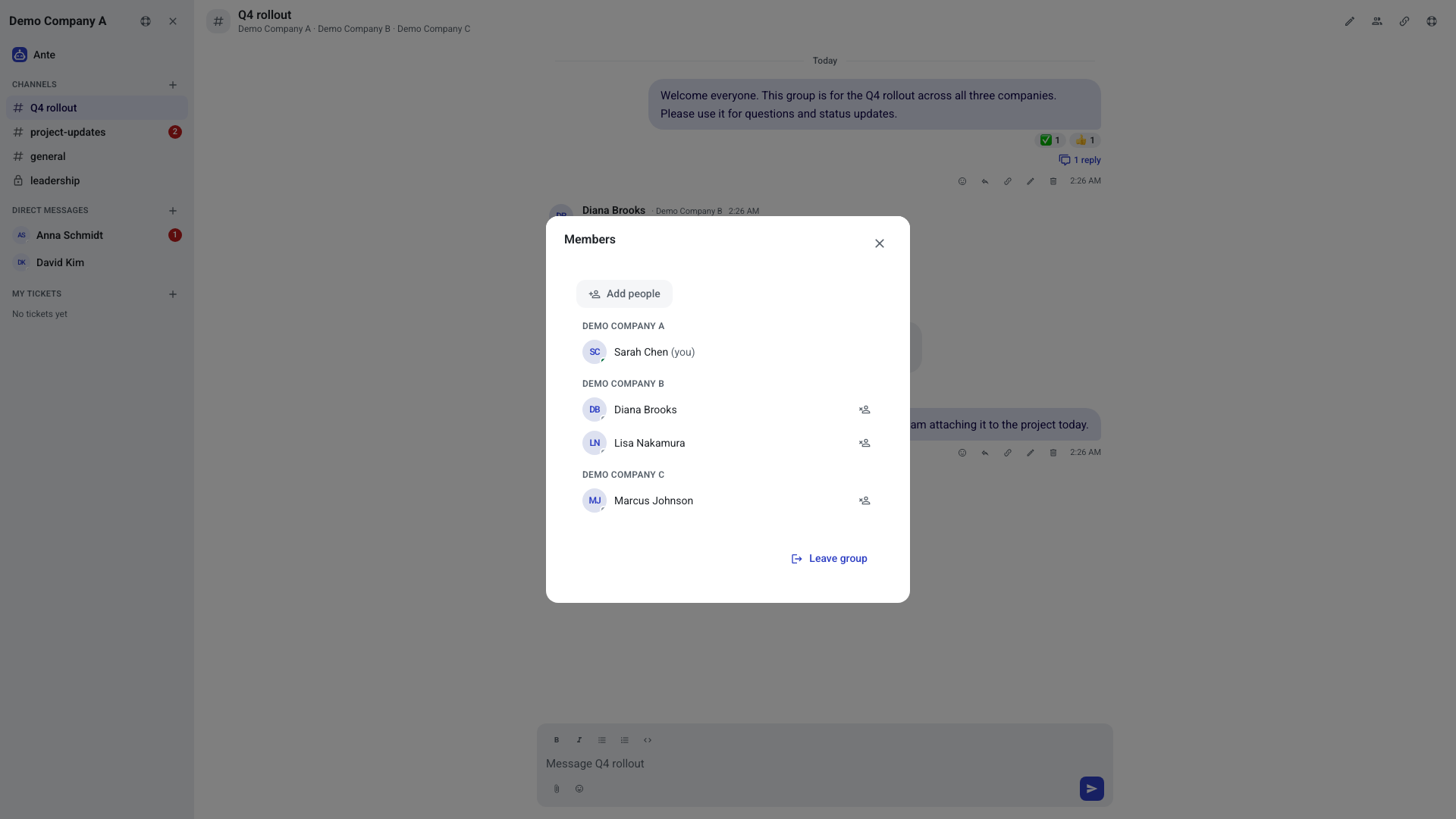Viewport: 1456px width, 819px height.
Task: Toggle bold formatting in composer
Action: click(557, 740)
